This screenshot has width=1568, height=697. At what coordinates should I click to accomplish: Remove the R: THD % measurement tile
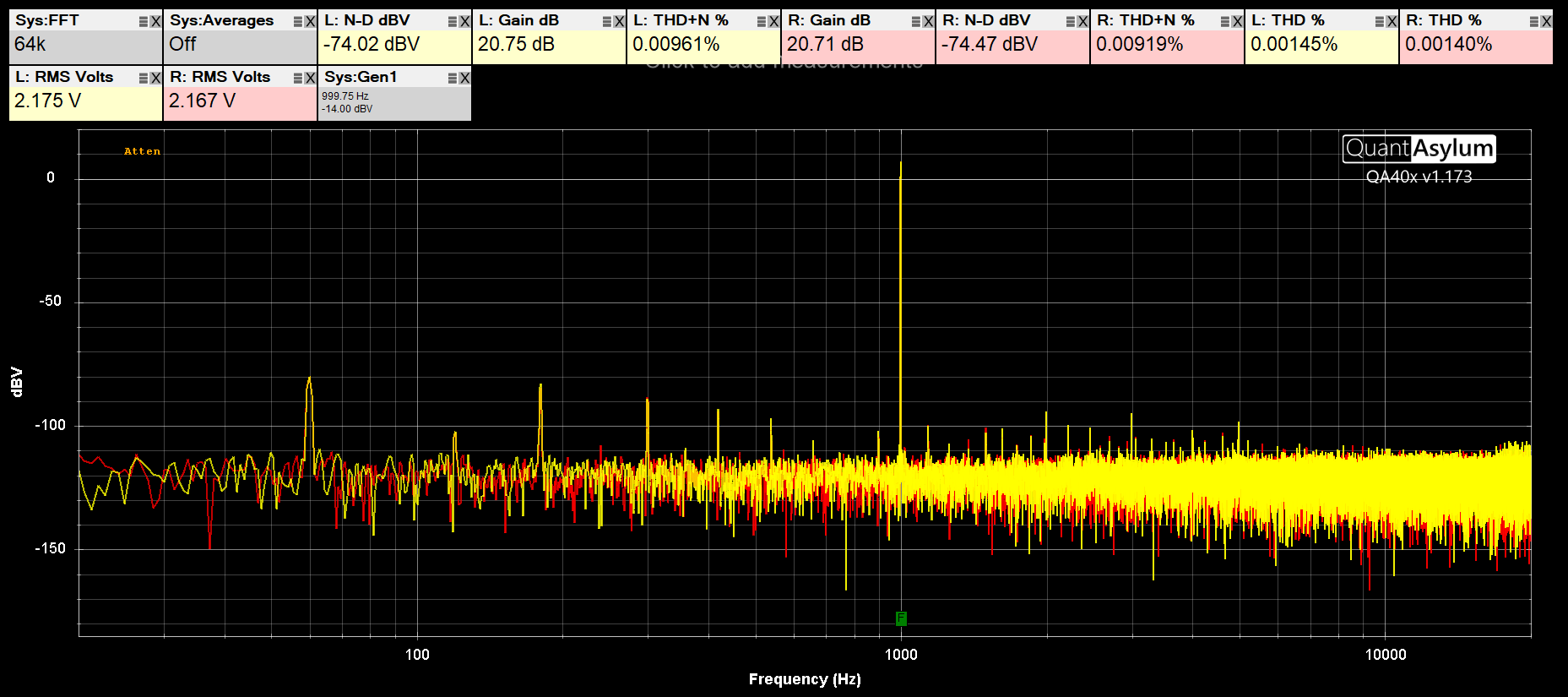(x=1546, y=21)
